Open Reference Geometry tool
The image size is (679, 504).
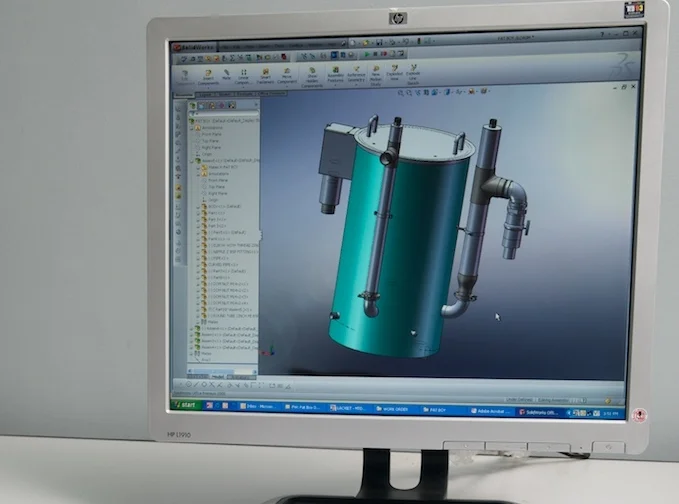(356, 75)
